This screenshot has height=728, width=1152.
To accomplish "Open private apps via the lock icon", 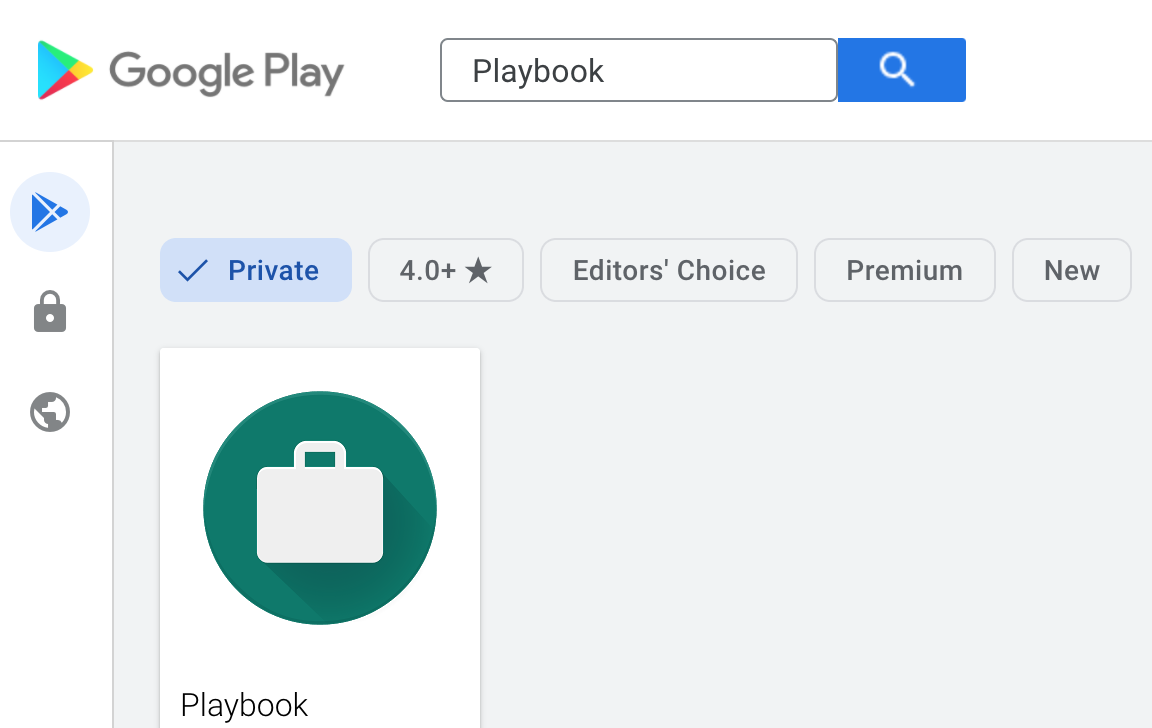I will pos(50,311).
